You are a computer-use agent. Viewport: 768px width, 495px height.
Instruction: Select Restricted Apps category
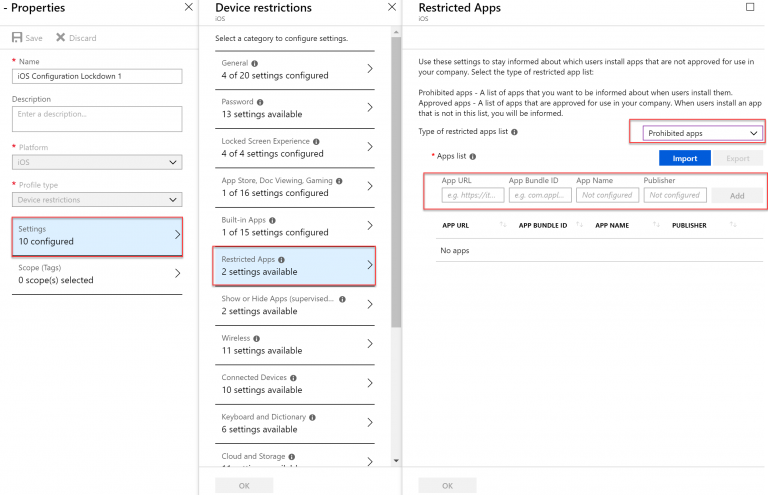(x=294, y=266)
